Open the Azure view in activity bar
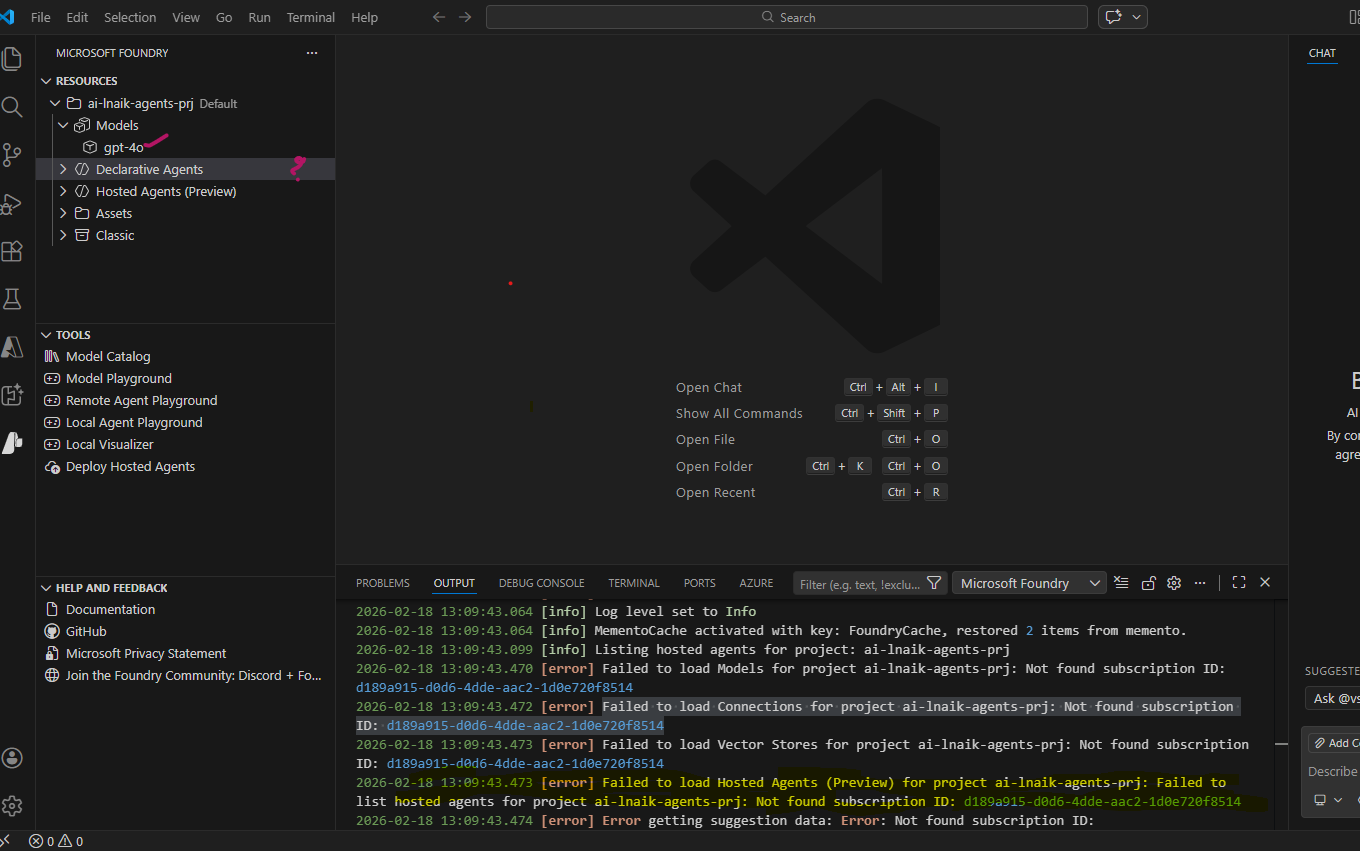 pos(12,347)
